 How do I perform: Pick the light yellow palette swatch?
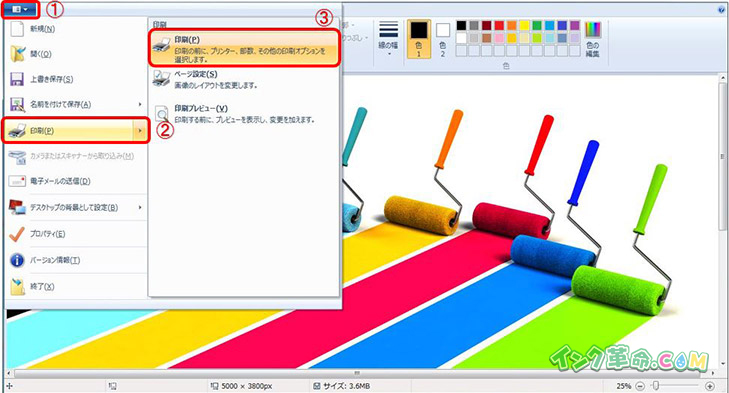coord(524,38)
